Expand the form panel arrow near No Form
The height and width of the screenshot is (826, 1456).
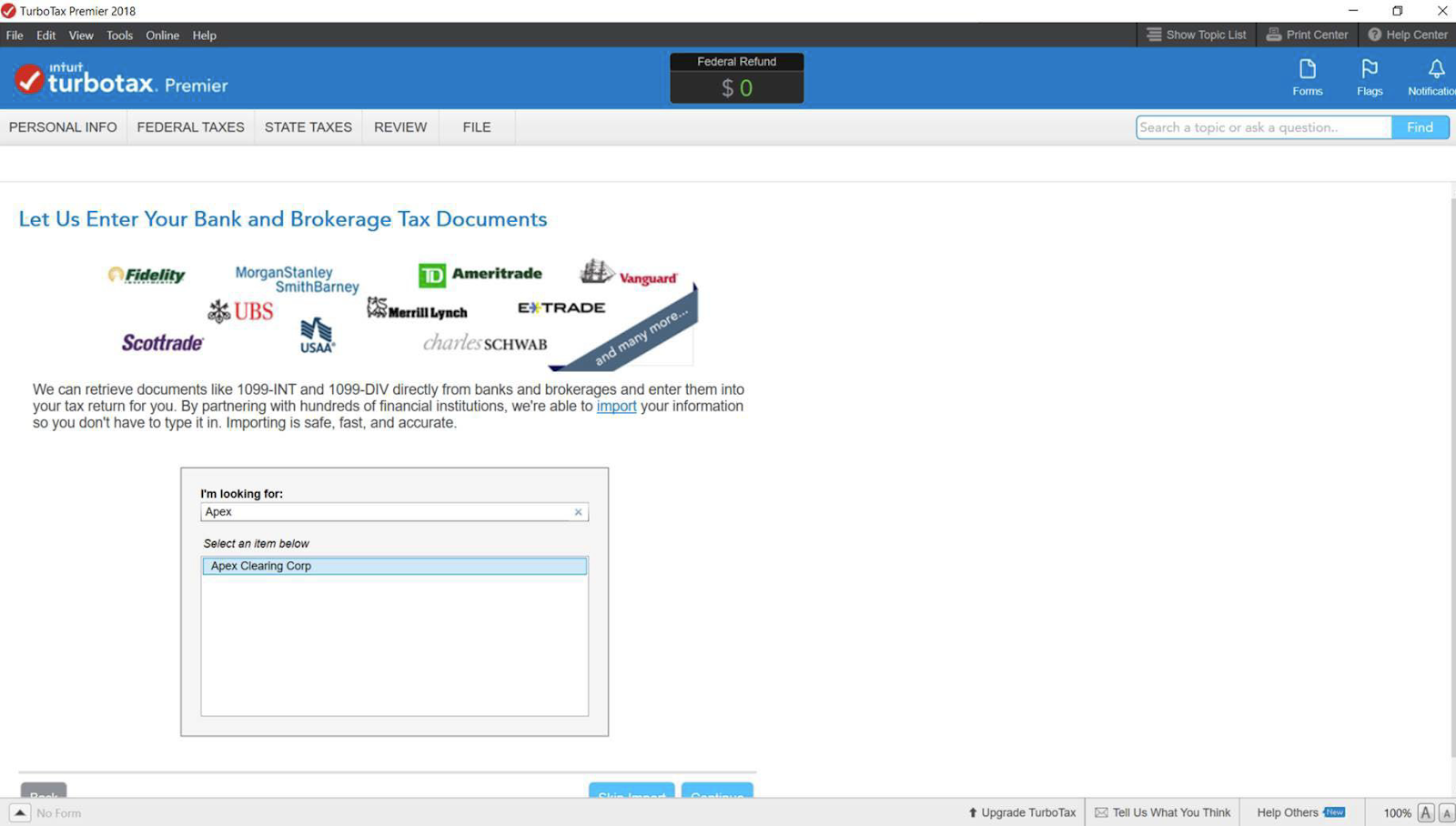click(x=20, y=812)
